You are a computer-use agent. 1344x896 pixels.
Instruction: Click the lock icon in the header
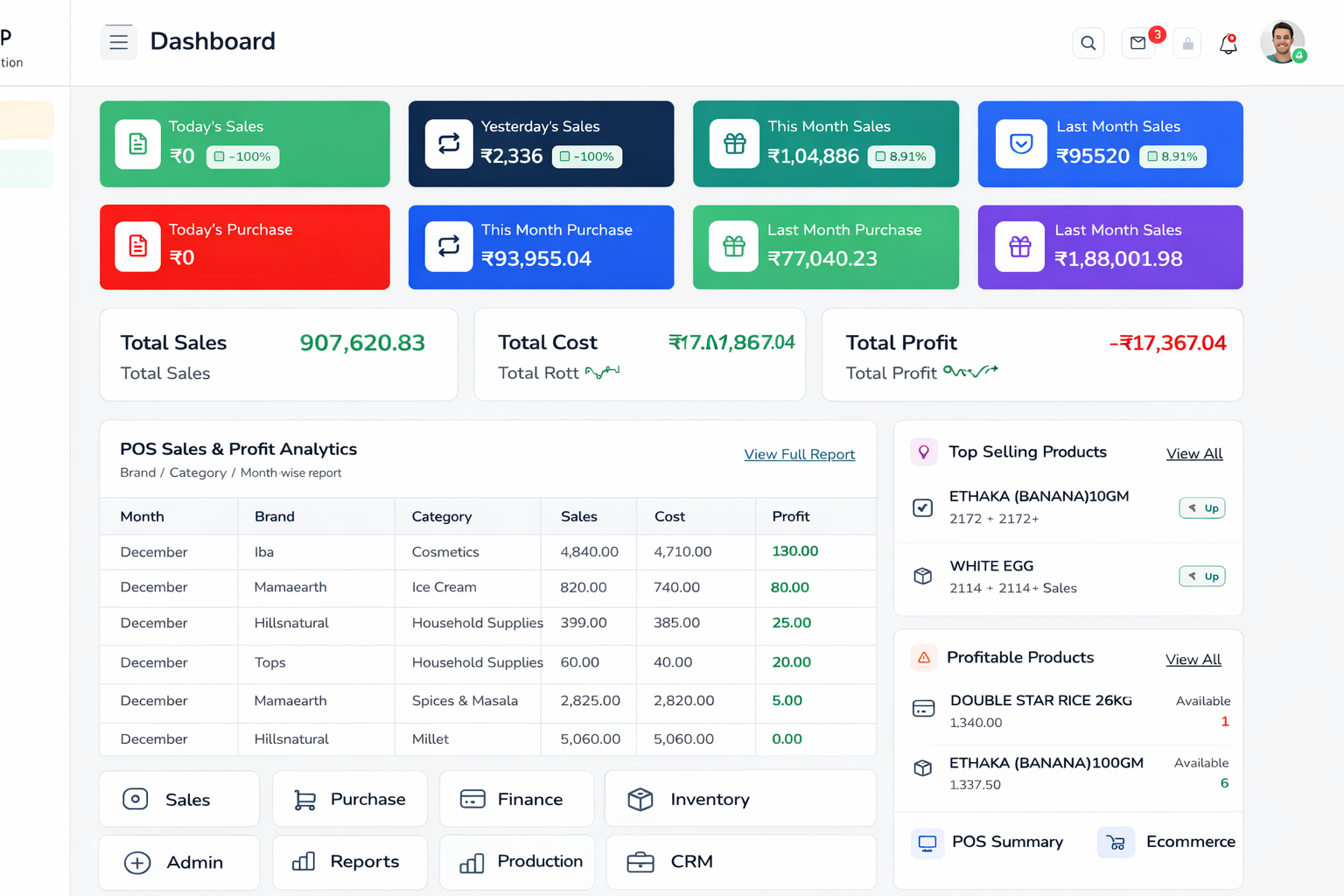pos(1187,44)
